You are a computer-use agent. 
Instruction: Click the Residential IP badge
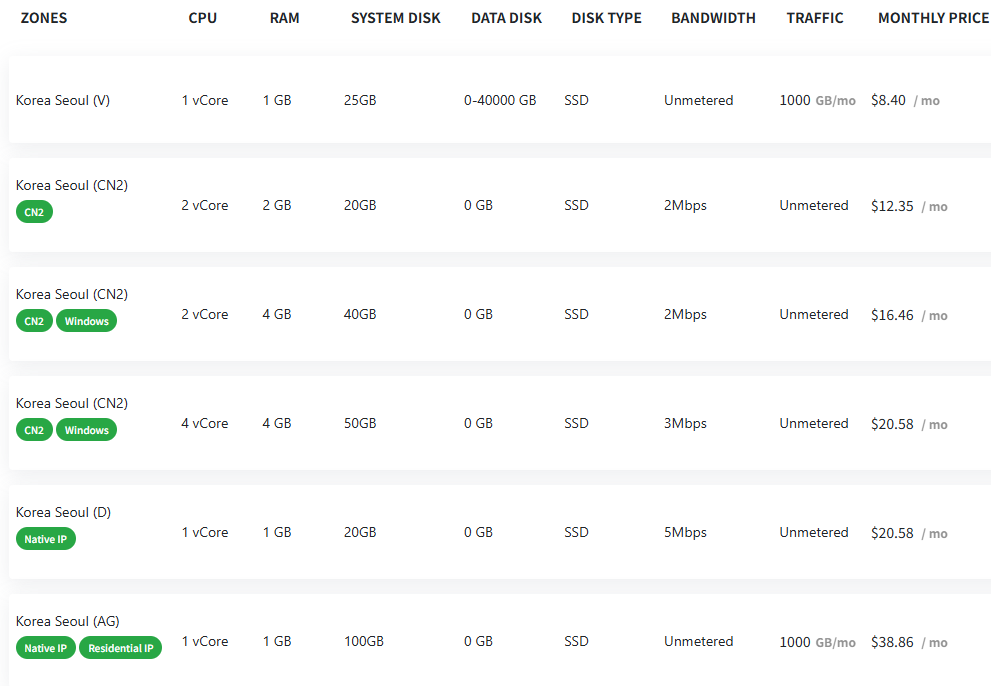coord(120,648)
